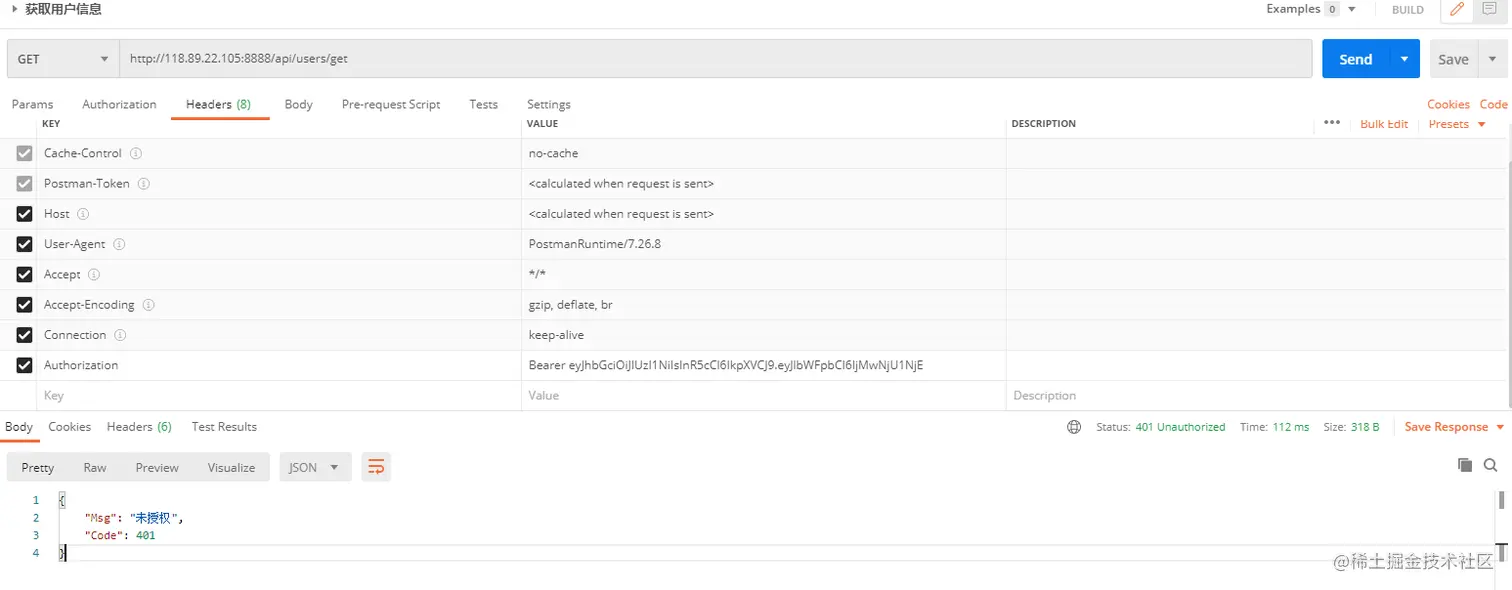Click the info icon next to Cache-Control
The width and height of the screenshot is (1512, 590).
pyautogui.click(x=136, y=153)
